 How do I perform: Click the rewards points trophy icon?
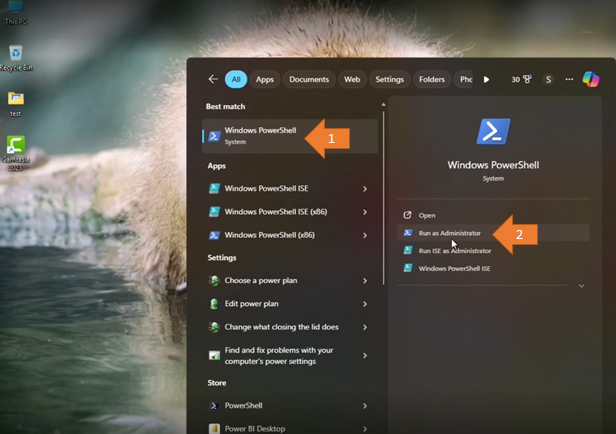click(527, 79)
